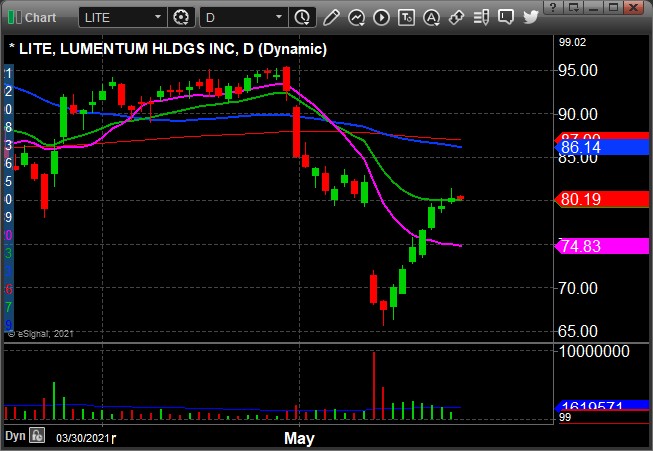Expand the LITE symbol dropdown arrow
The height and width of the screenshot is (451, 653).
pyautogui.click(x=158, y=17)
